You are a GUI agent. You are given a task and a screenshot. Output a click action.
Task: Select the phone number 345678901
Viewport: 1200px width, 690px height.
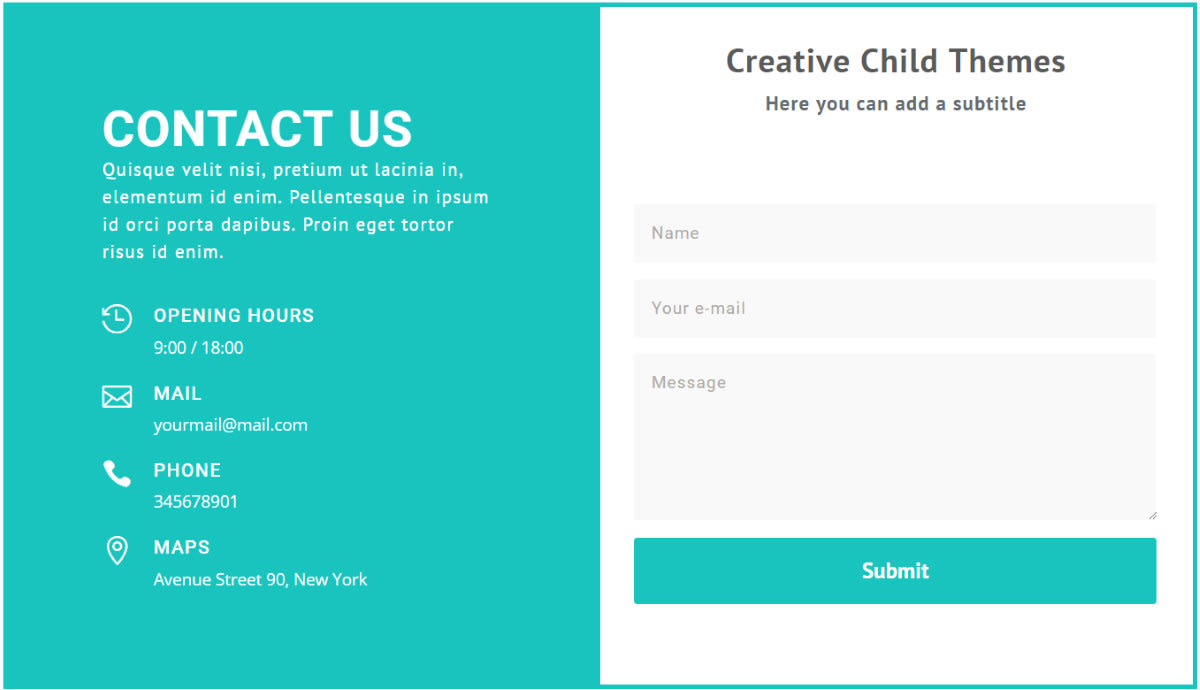(x=196, y=502)
